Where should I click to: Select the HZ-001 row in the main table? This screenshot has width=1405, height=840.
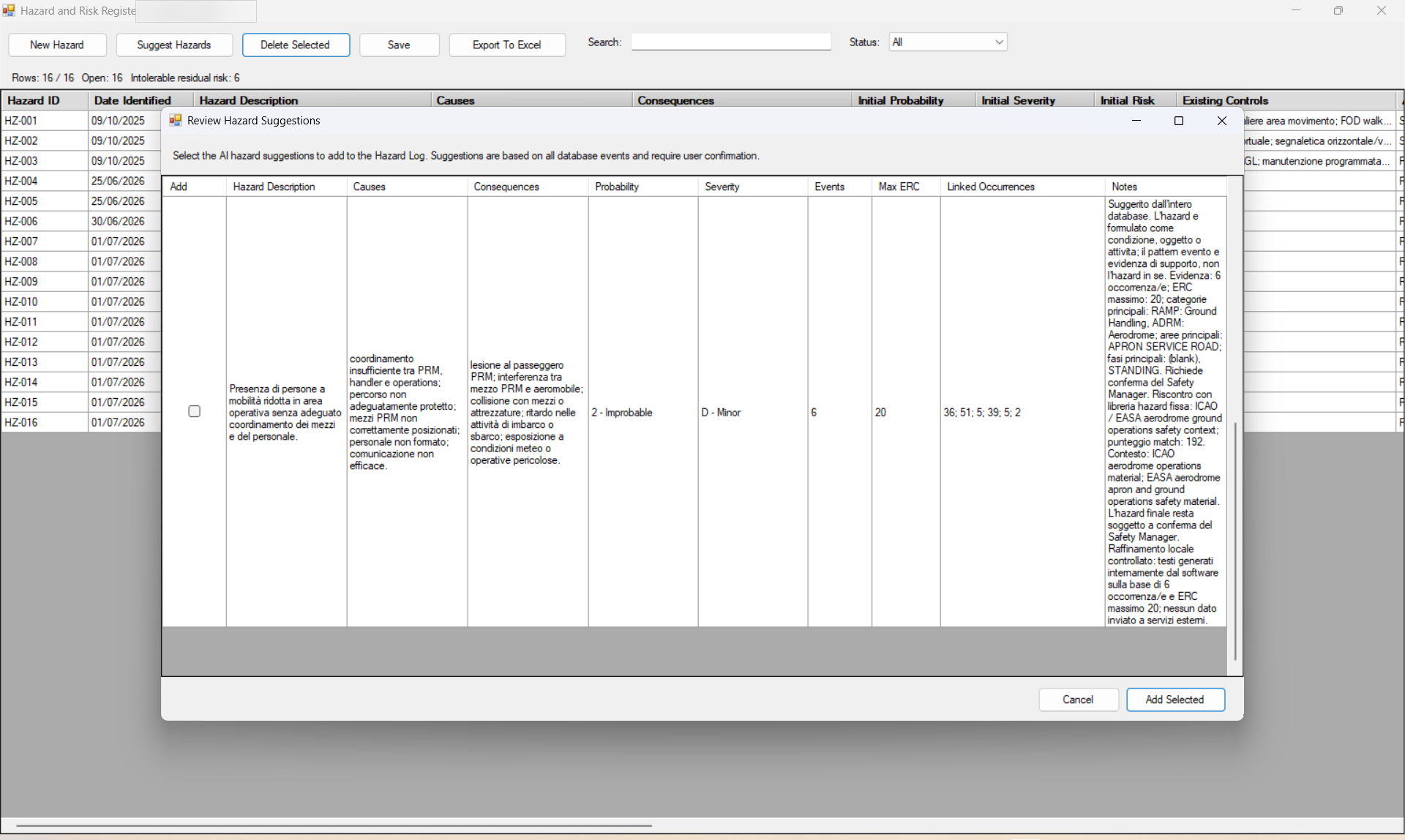[x=45, y=121]
